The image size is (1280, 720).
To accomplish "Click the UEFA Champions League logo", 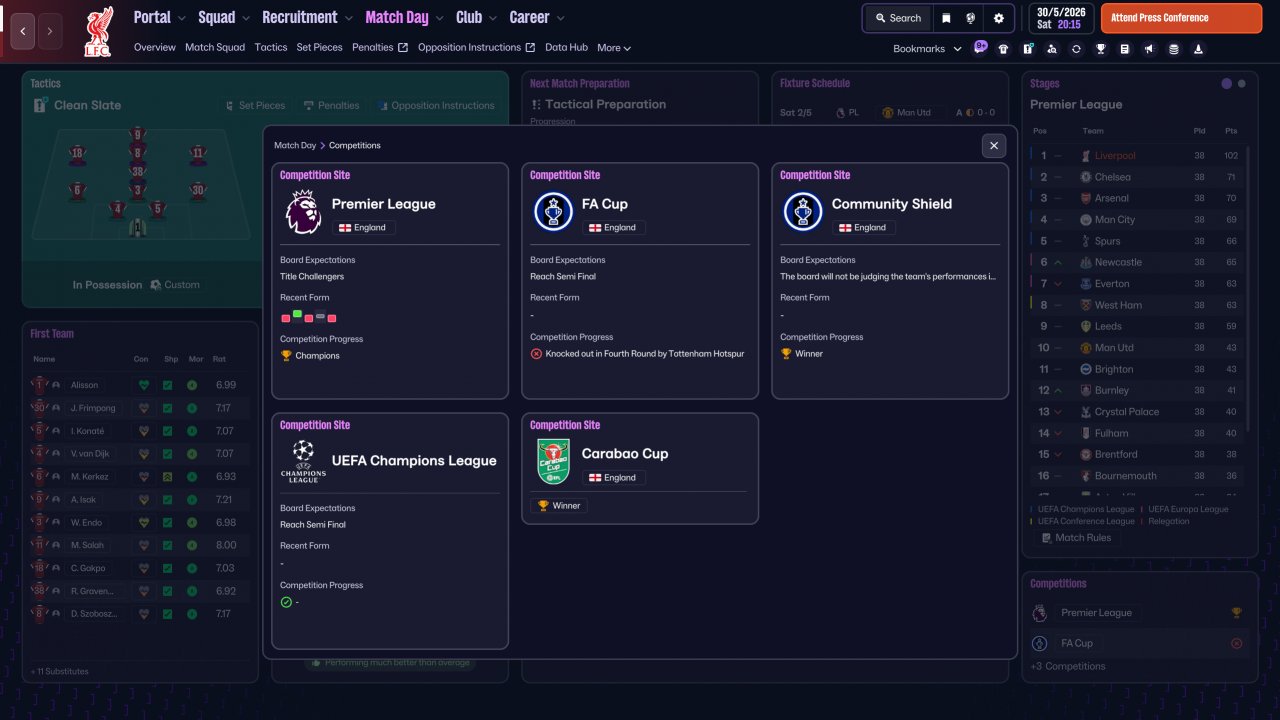I will click(x=303, y=462).
